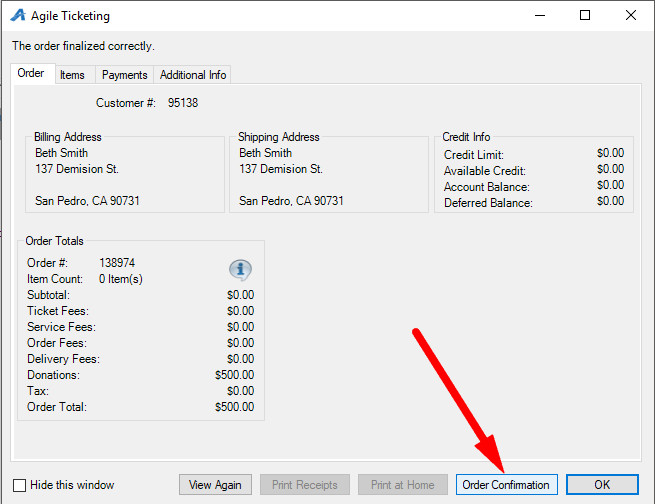Maximize the Agile Ticketing window
The width and height of the screenshot is (655, 504).
pos(585,15)
